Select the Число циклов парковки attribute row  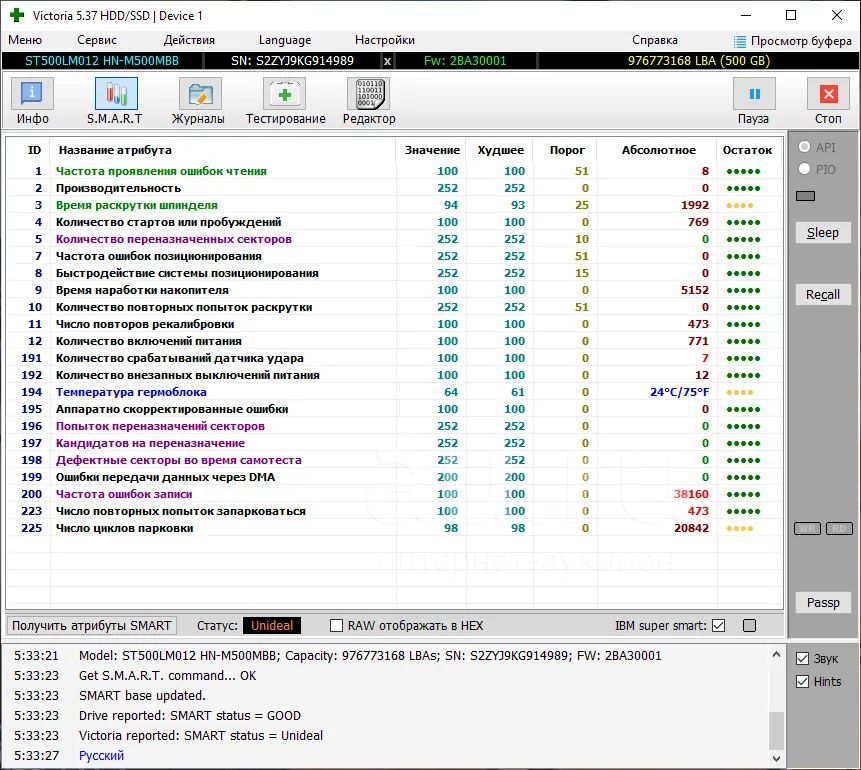394,528
